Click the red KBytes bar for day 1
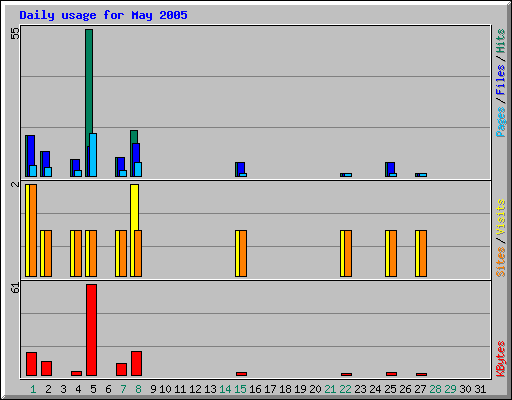This screenshot has height=400, width=512. pyautogui.click(x=31, y=364)
